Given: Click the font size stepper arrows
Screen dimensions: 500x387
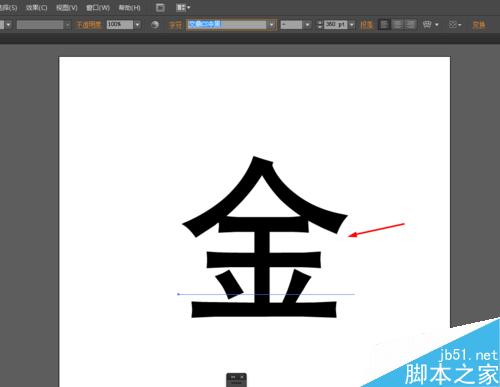Looking at the screenshot, I should coord(320,25).
